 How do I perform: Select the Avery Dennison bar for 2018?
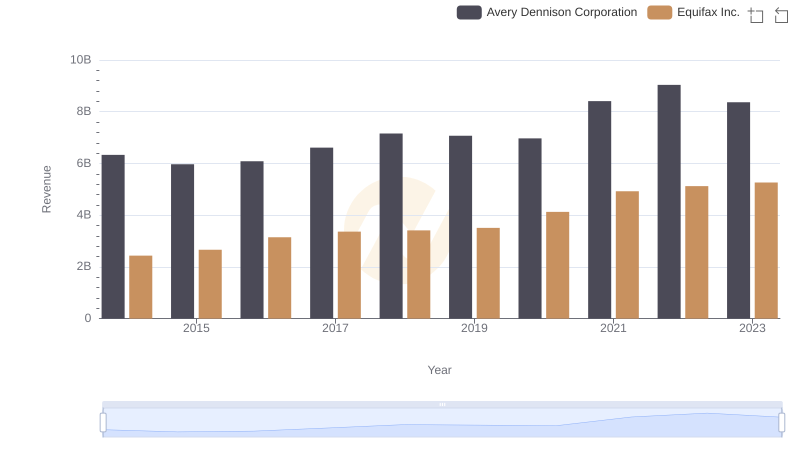pos(391,226)
